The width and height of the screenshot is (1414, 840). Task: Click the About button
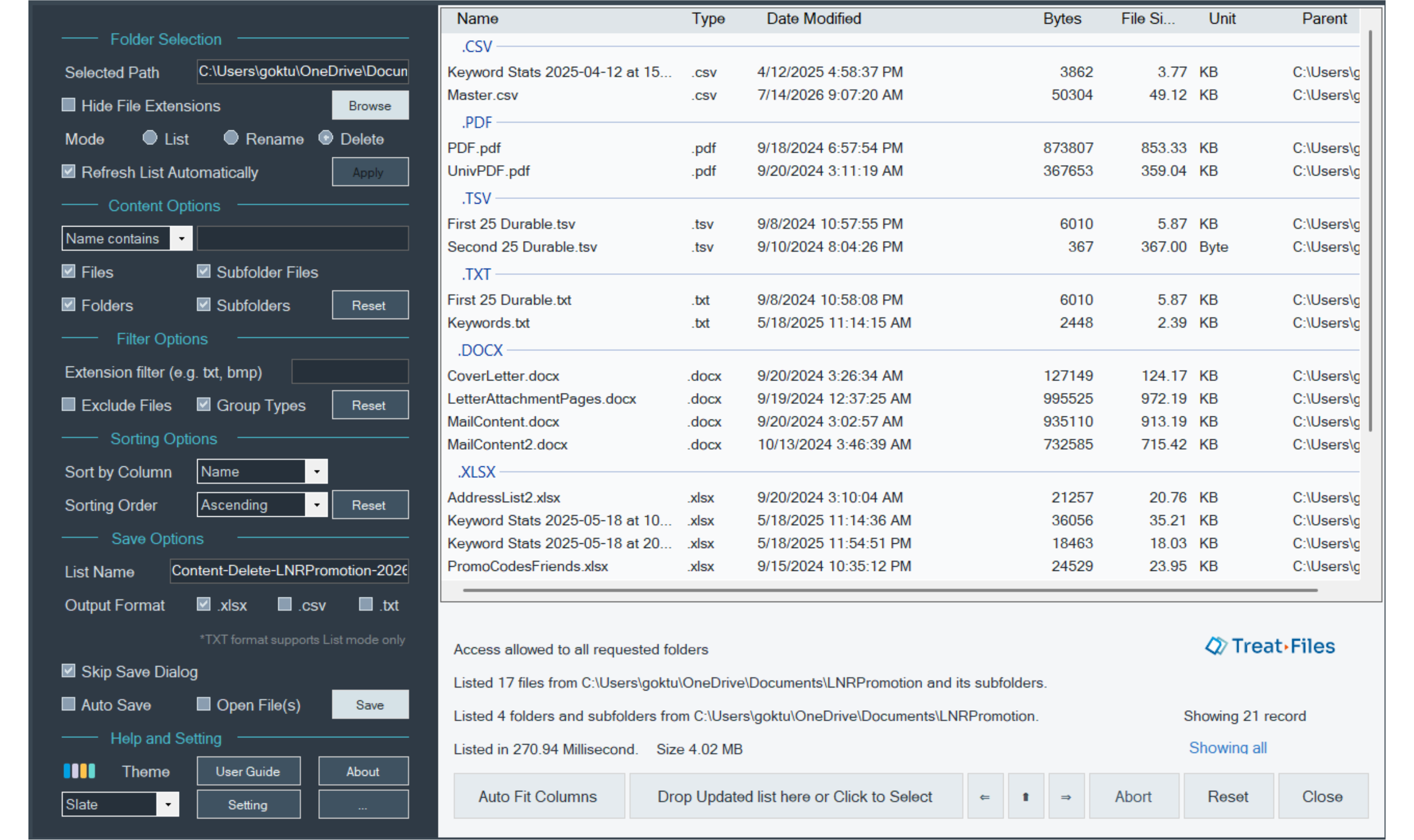[363, 772]
